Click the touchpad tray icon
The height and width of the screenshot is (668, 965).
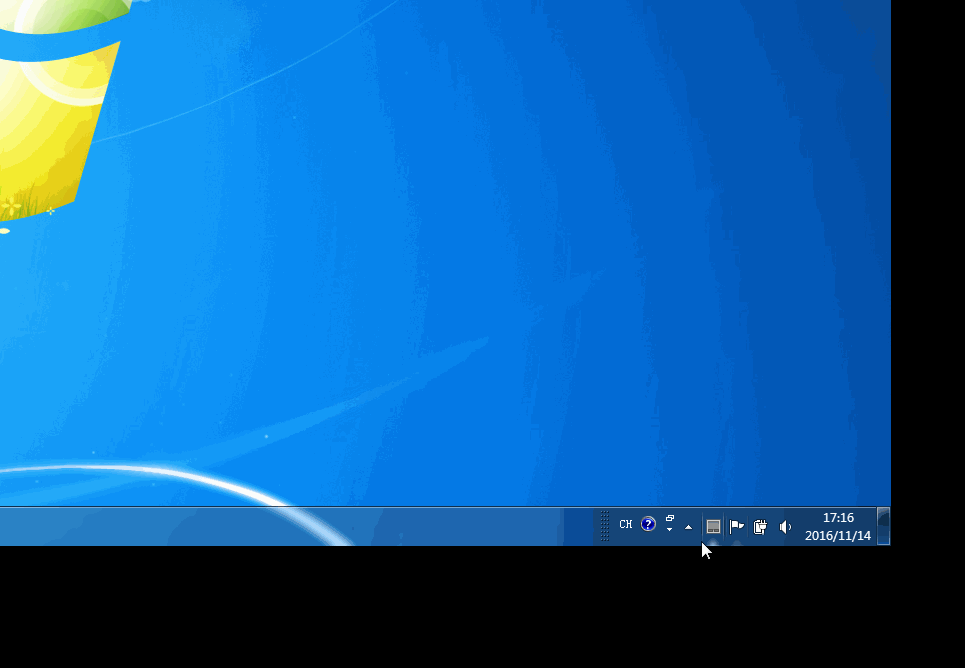pyautogui.click(x=713, y=526)
